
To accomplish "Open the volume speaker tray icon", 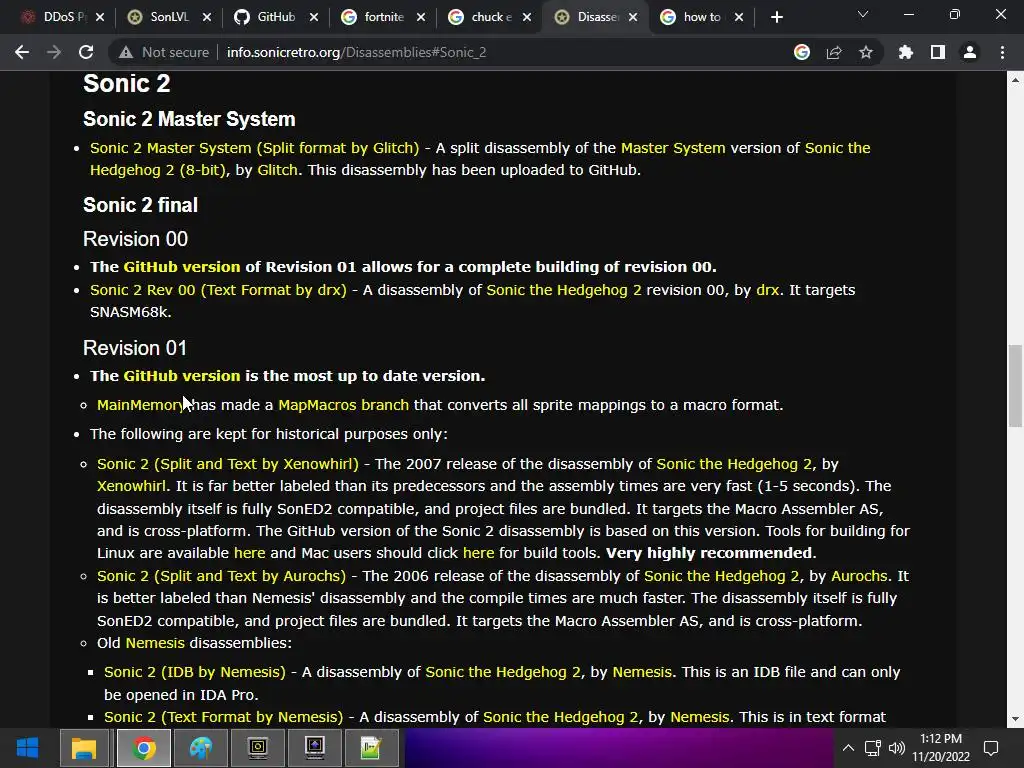I will (x=897, y=748).
